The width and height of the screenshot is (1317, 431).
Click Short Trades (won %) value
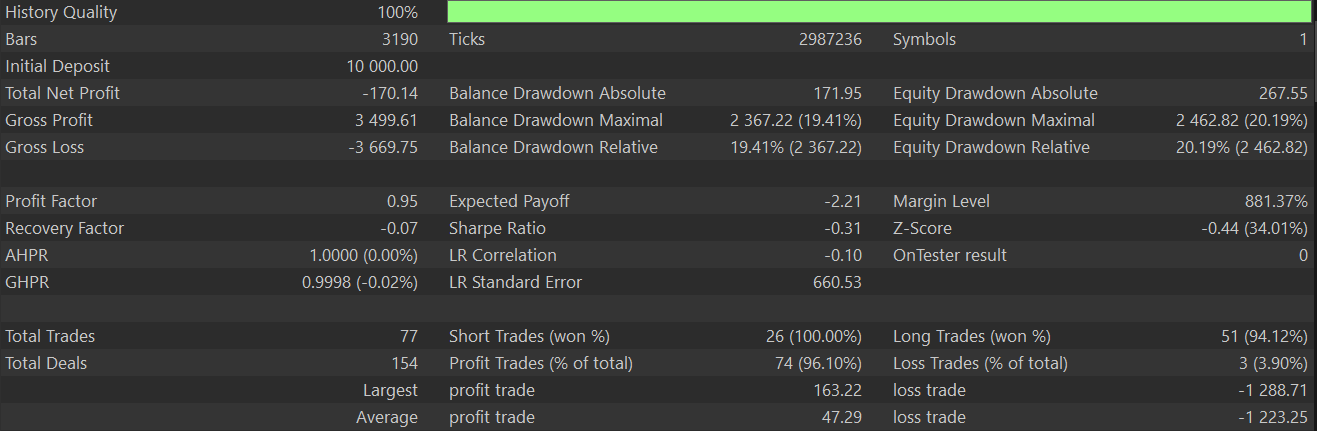(812, 336)
